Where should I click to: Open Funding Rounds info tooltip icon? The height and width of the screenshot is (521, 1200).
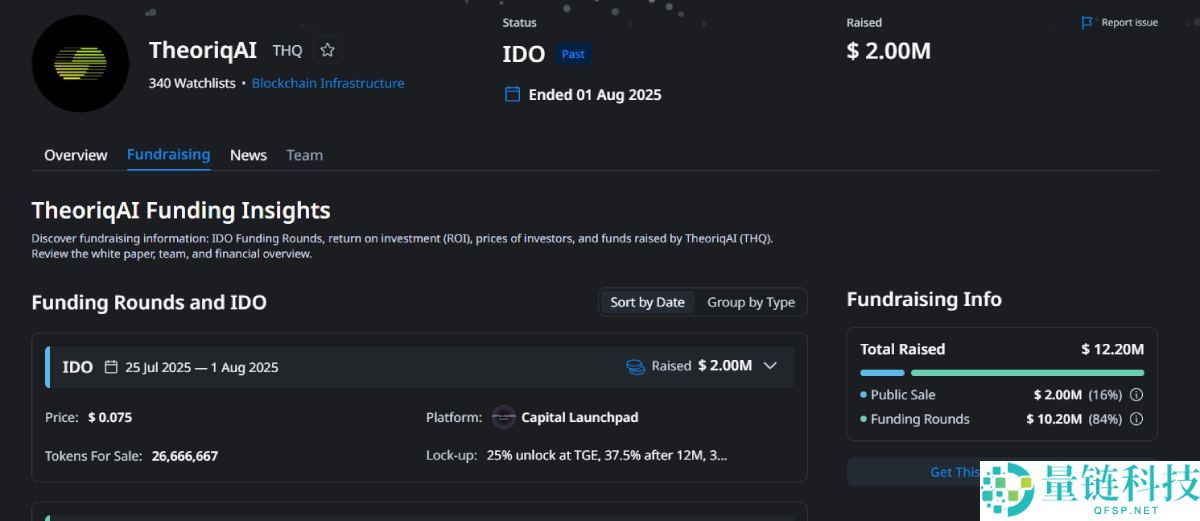[x=1136, y=420]
